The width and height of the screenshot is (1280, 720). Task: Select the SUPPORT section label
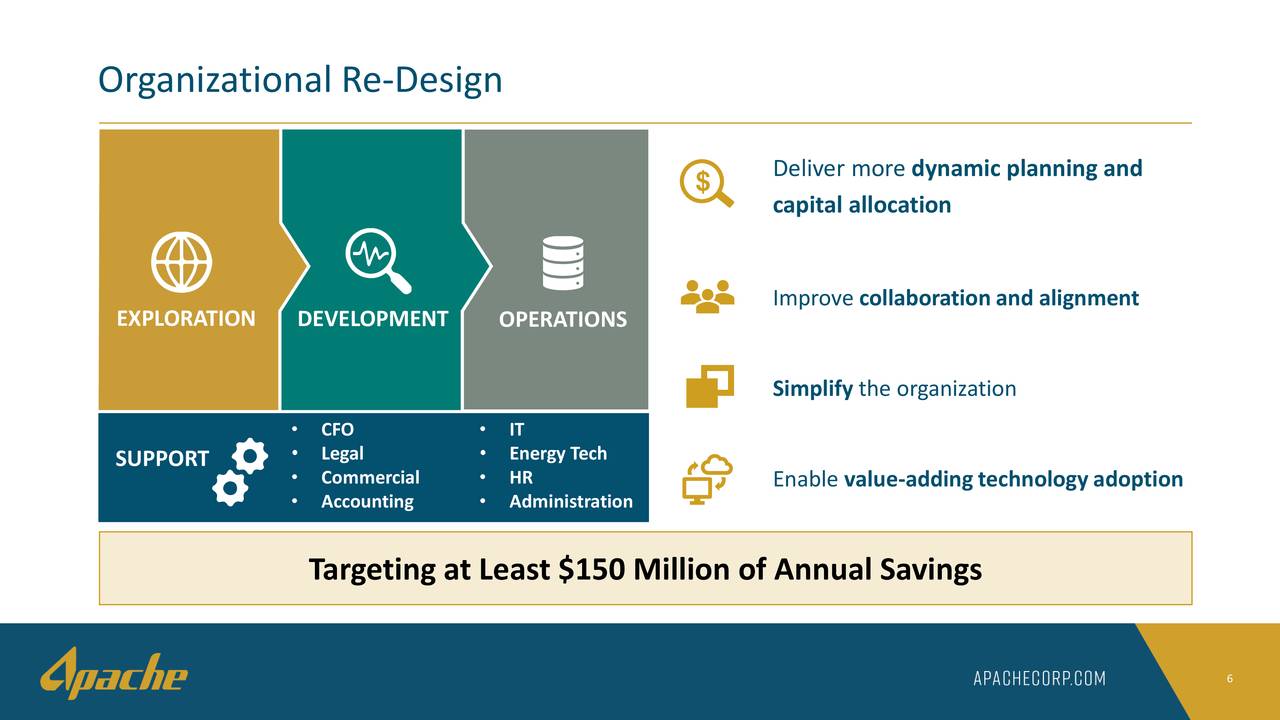pos(161,459)
